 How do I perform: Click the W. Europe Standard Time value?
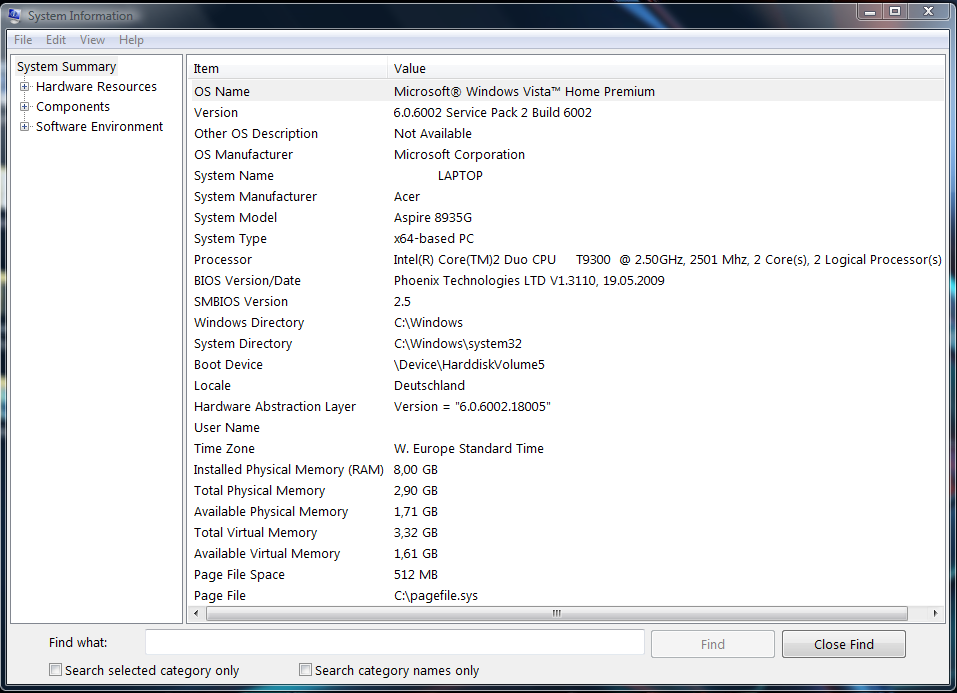(469, 449)
